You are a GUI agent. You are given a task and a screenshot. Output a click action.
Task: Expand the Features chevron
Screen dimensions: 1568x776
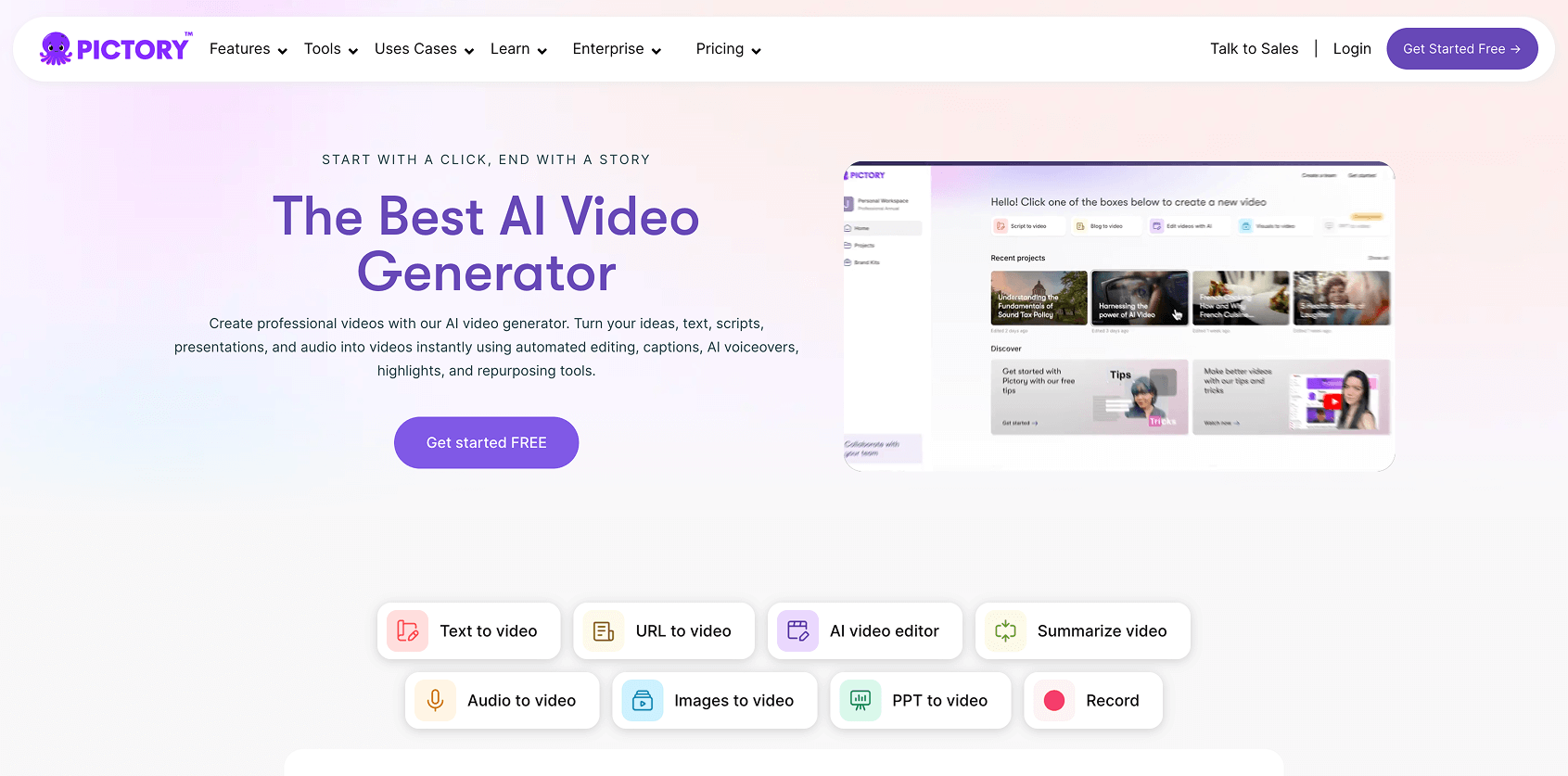point(282,51)
